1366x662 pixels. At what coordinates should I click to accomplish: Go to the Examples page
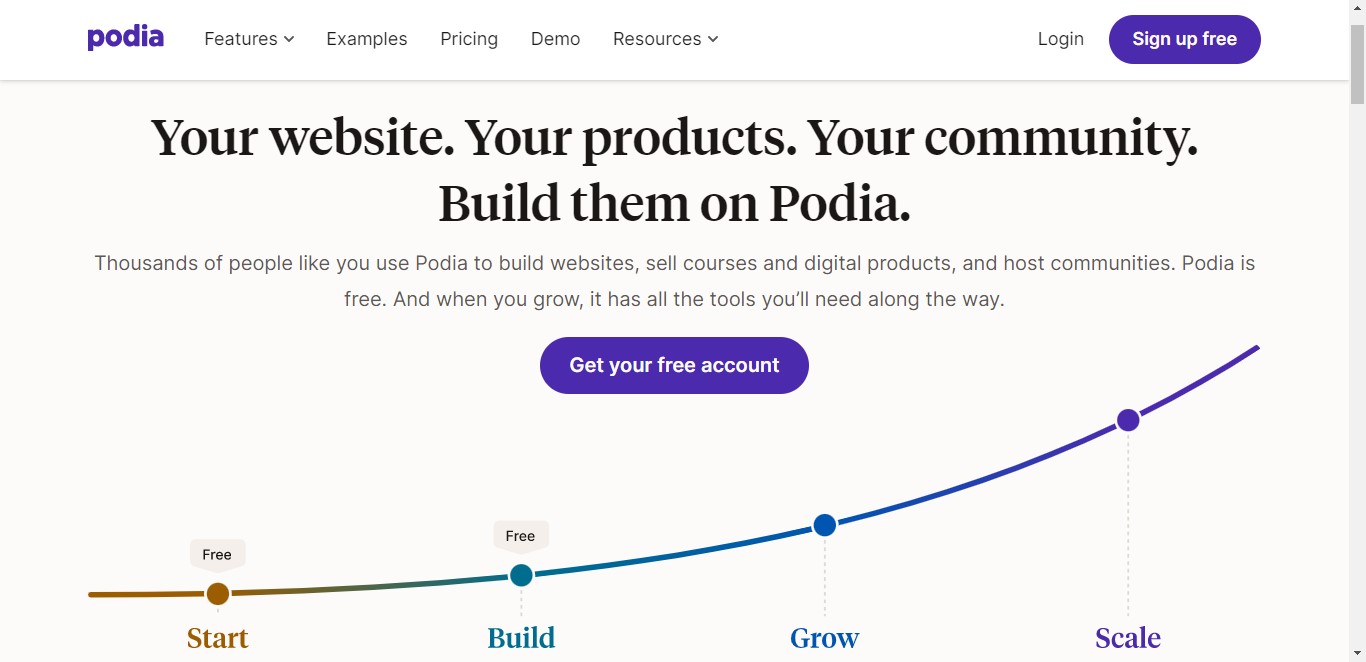[x=367, y=39]
